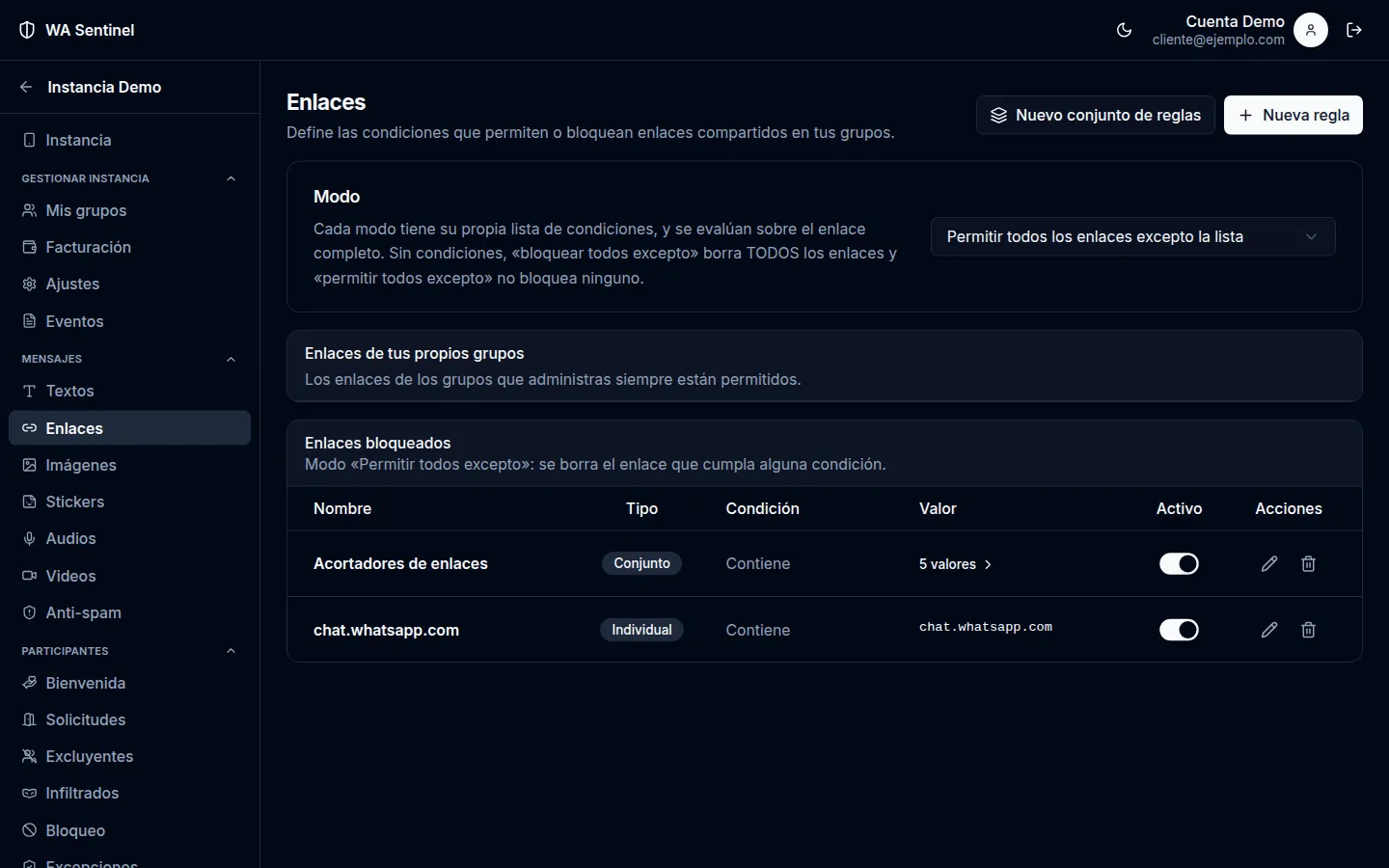The width and height of the screenshot is (1389, 868).
Task: Open the Infiltrados section
Action: point(129,793)
